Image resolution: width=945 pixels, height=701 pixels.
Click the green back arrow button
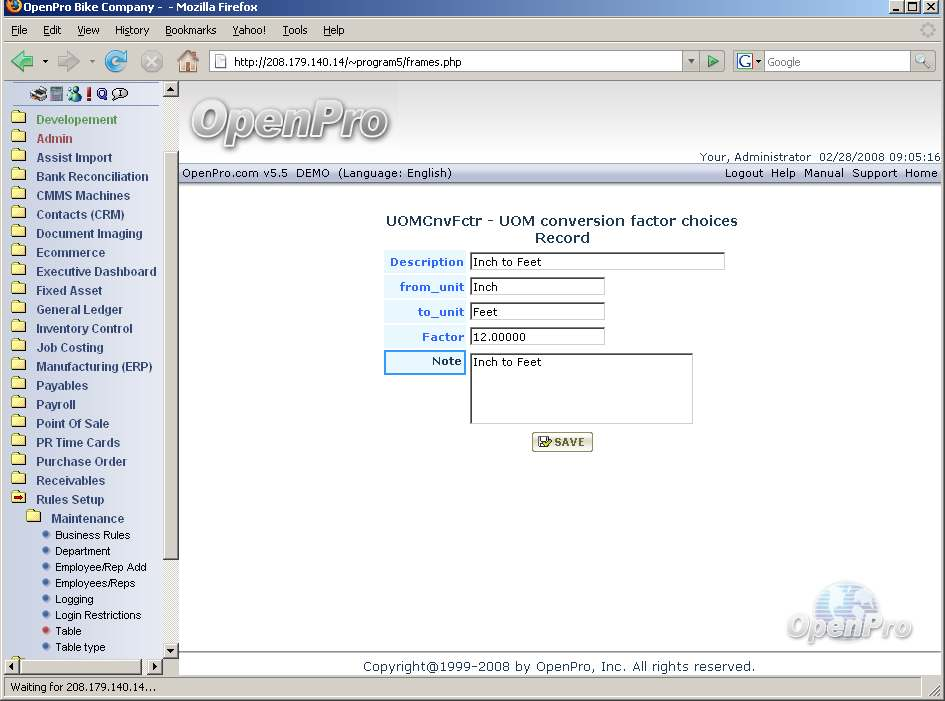tap(22, 62)
